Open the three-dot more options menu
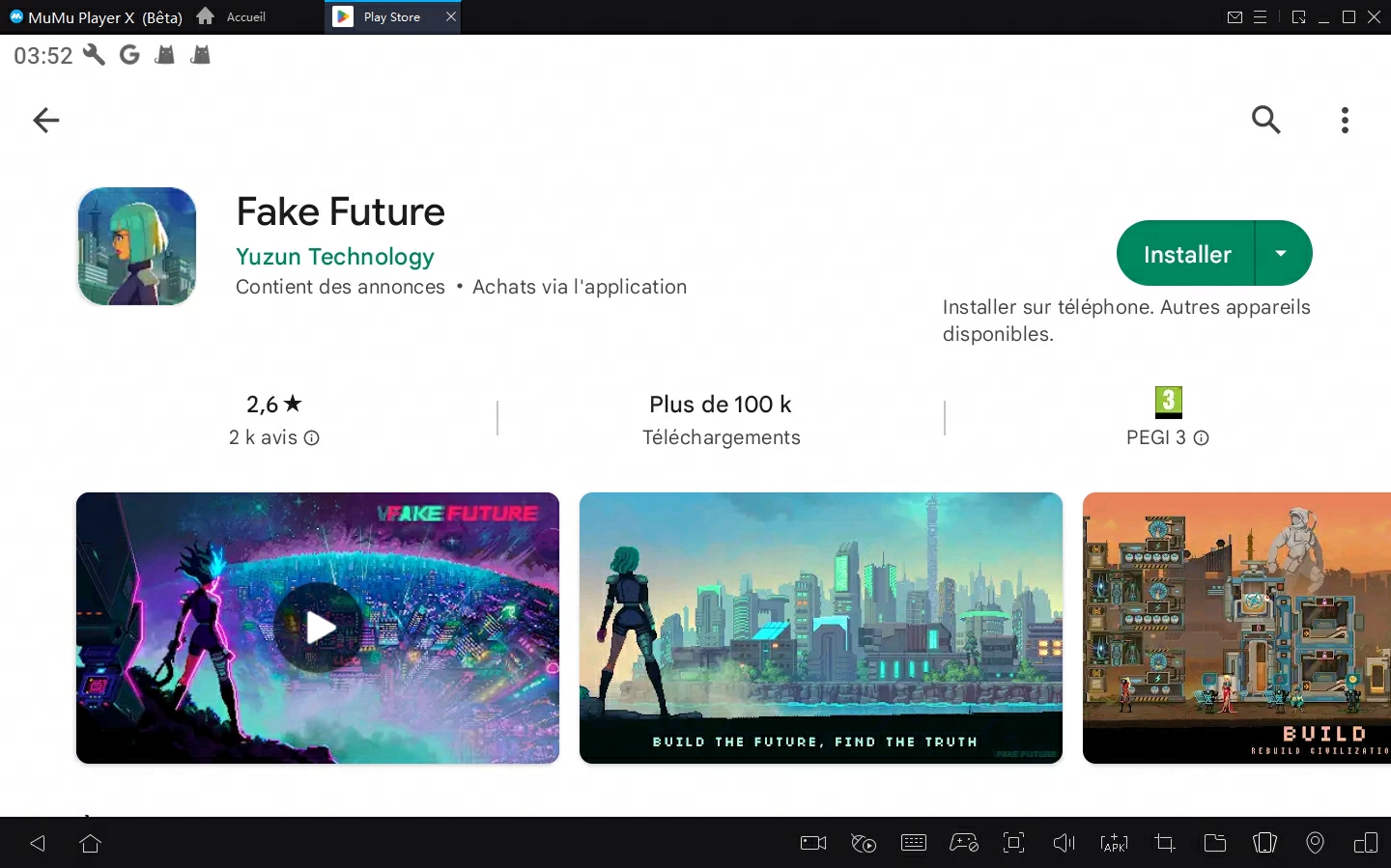The image size is (1391, 868). tap(1345, 120)
